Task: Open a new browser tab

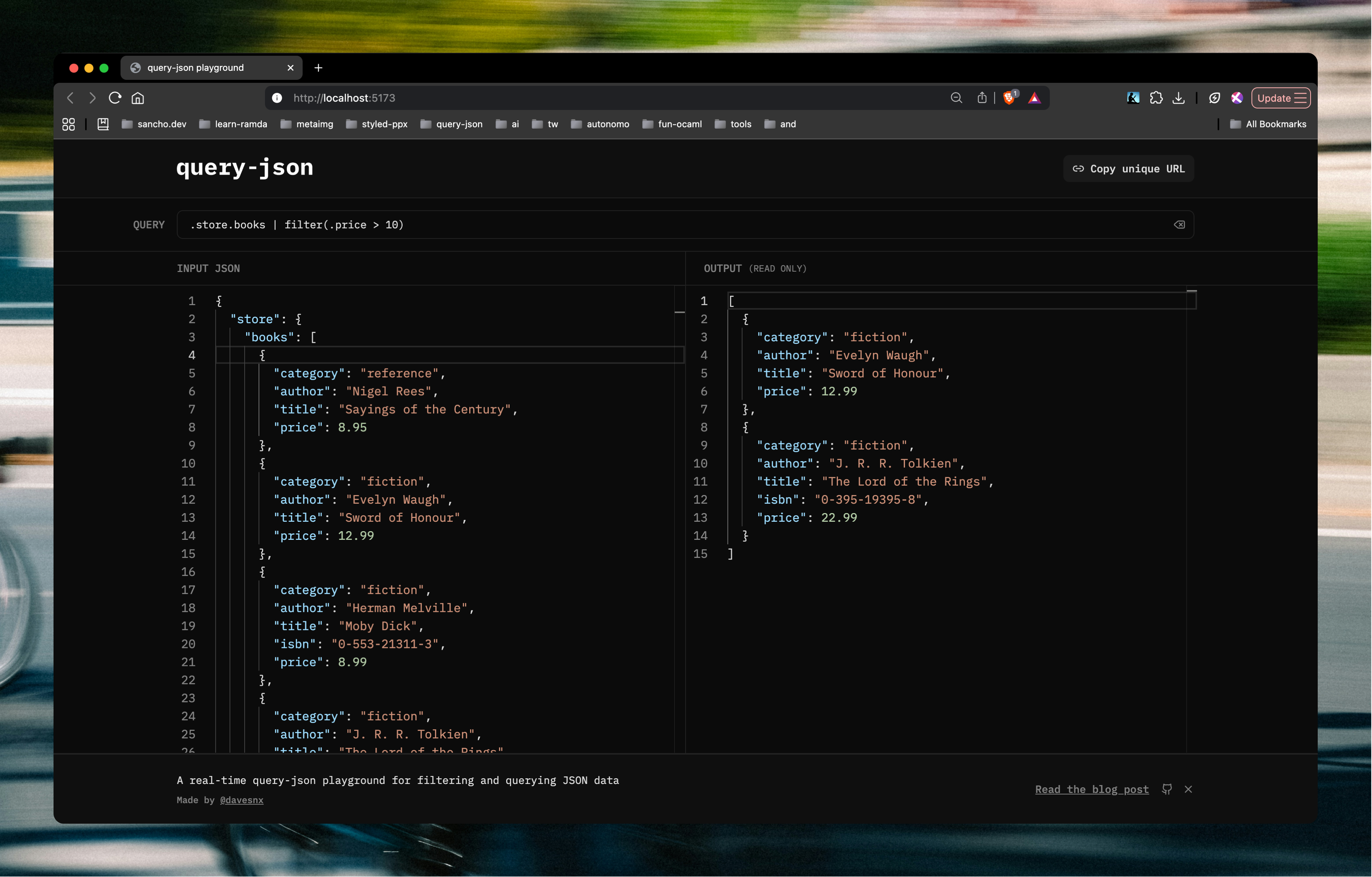Action: click(318, 68)
